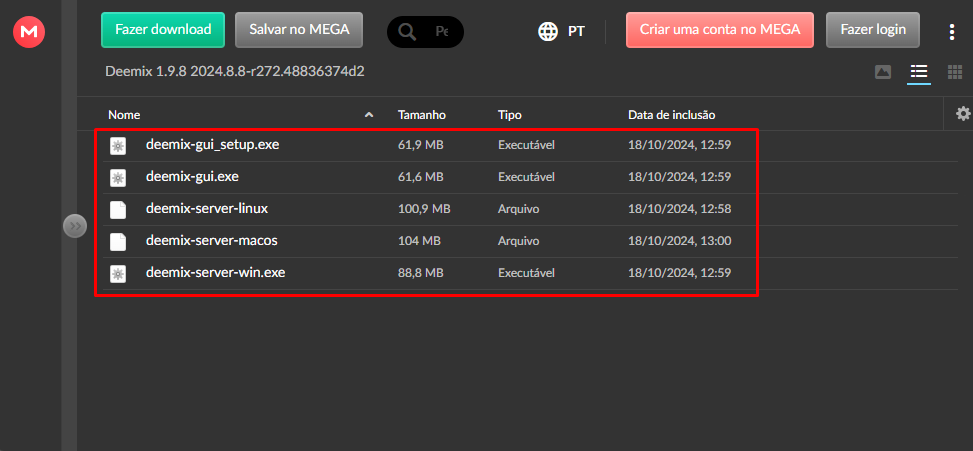Click deemix-gui.exe file icon
Viewport: 973px width, 451px height.
(x=118, y=177)
